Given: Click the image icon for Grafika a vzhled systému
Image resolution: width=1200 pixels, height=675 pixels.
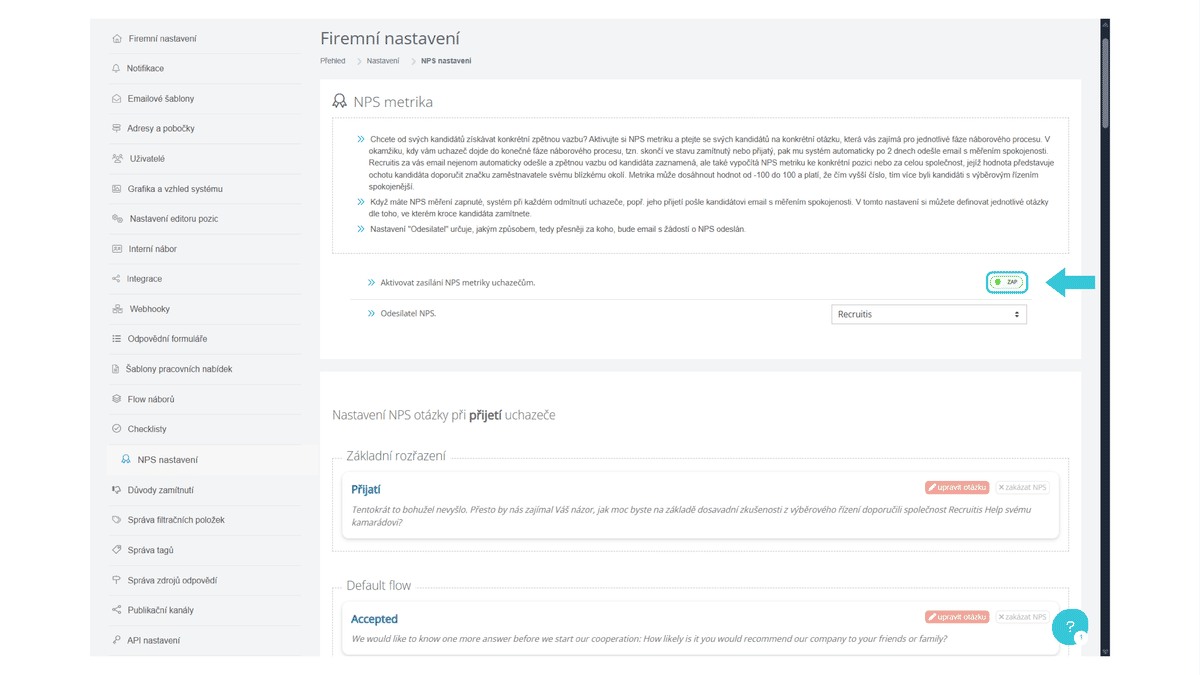Looking at the screenshot, I should (117, 188).
